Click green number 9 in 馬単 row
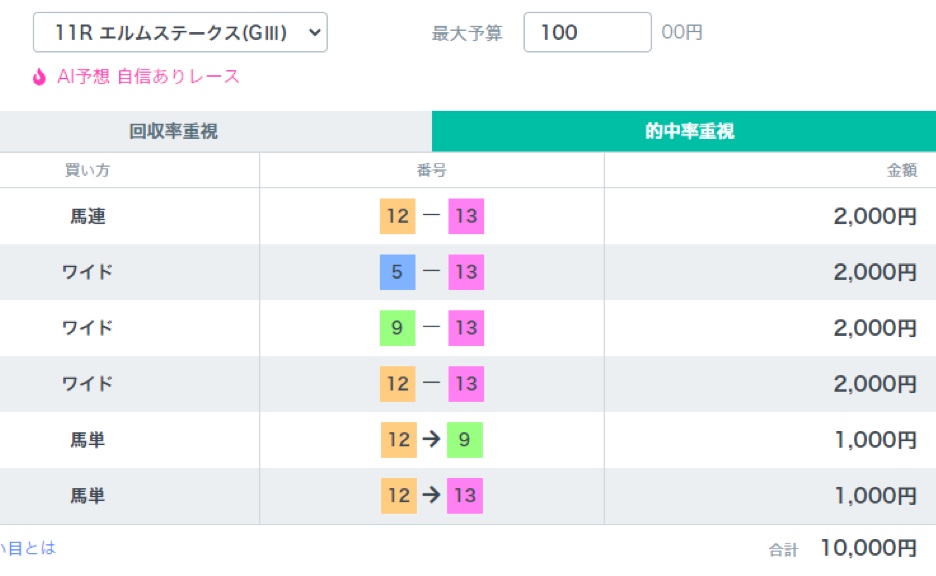The image size is (936, 576). pos(465,440)
